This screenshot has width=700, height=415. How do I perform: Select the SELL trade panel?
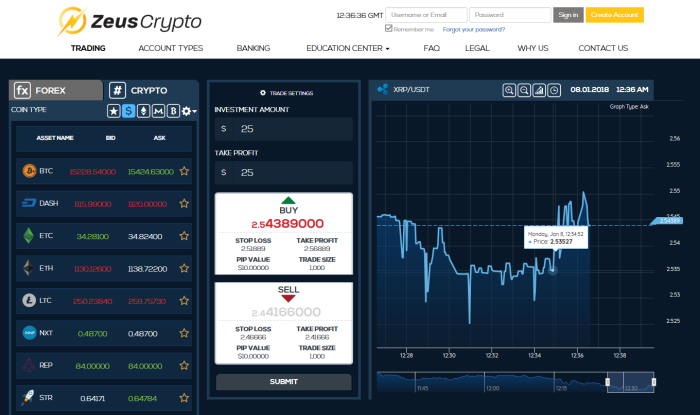(283, 323)
